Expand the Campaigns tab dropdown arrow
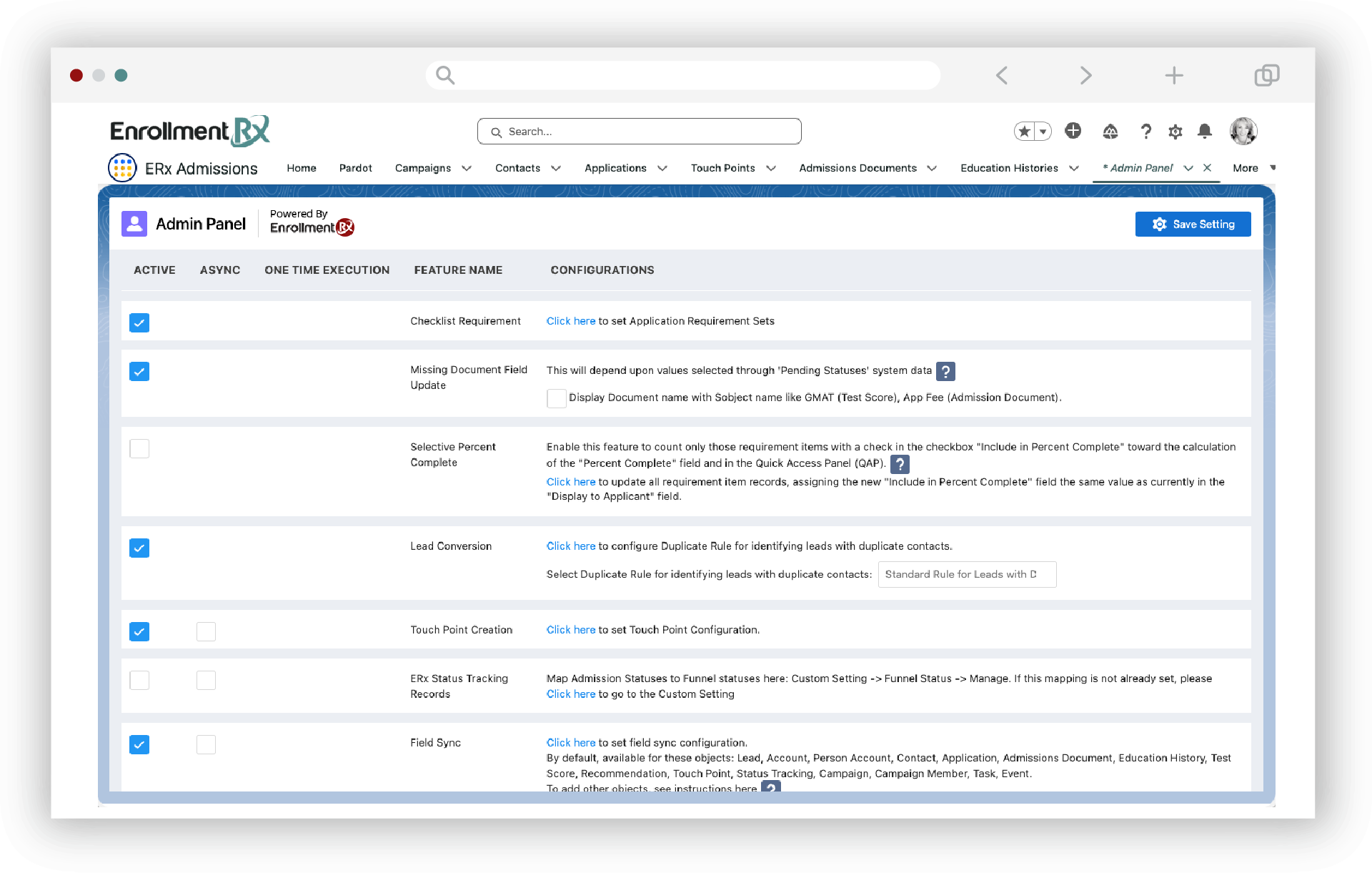This screenshot has width=1372, height=873. click(467, 169)
